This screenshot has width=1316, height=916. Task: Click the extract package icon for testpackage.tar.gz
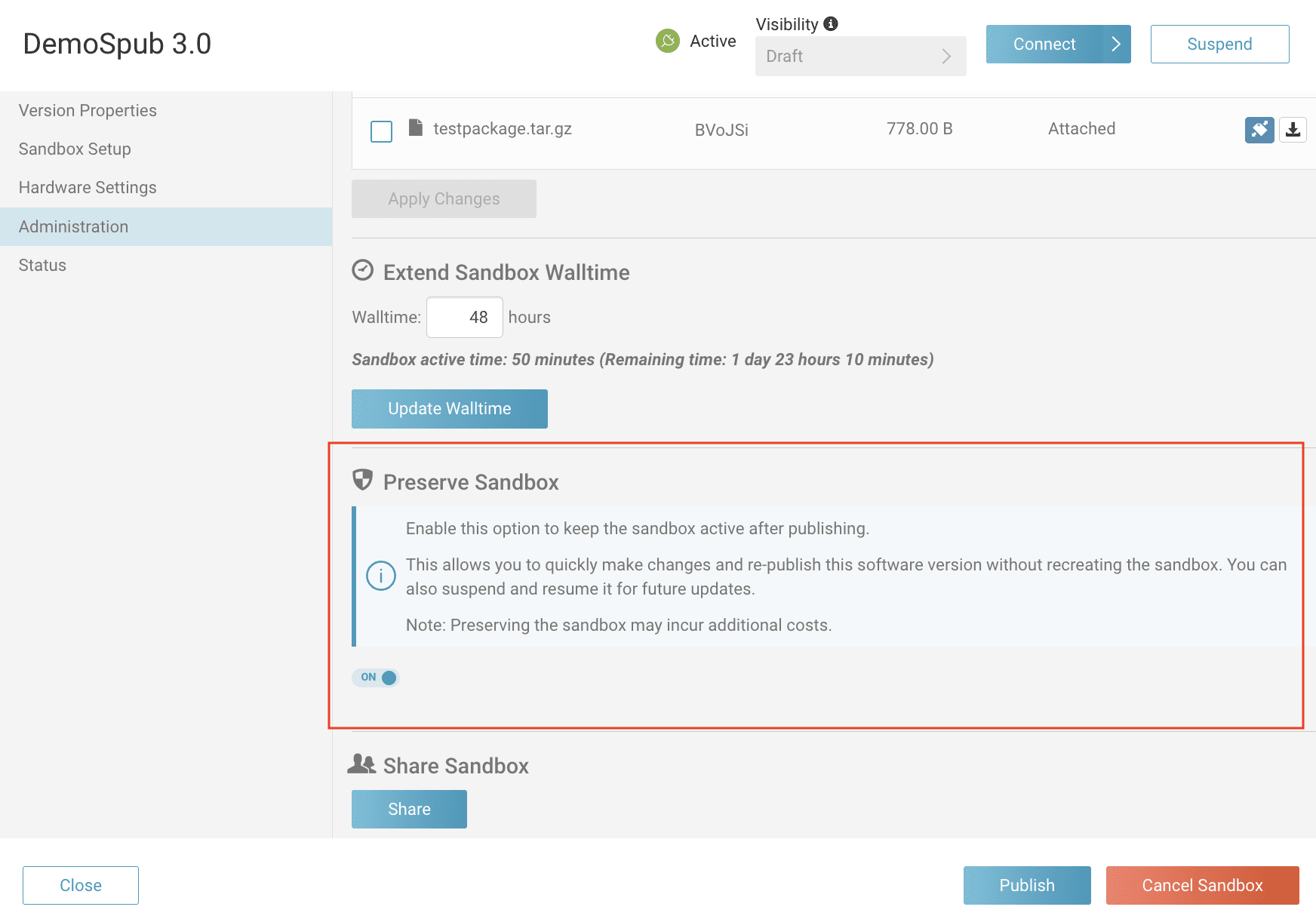coord(1259,130)
